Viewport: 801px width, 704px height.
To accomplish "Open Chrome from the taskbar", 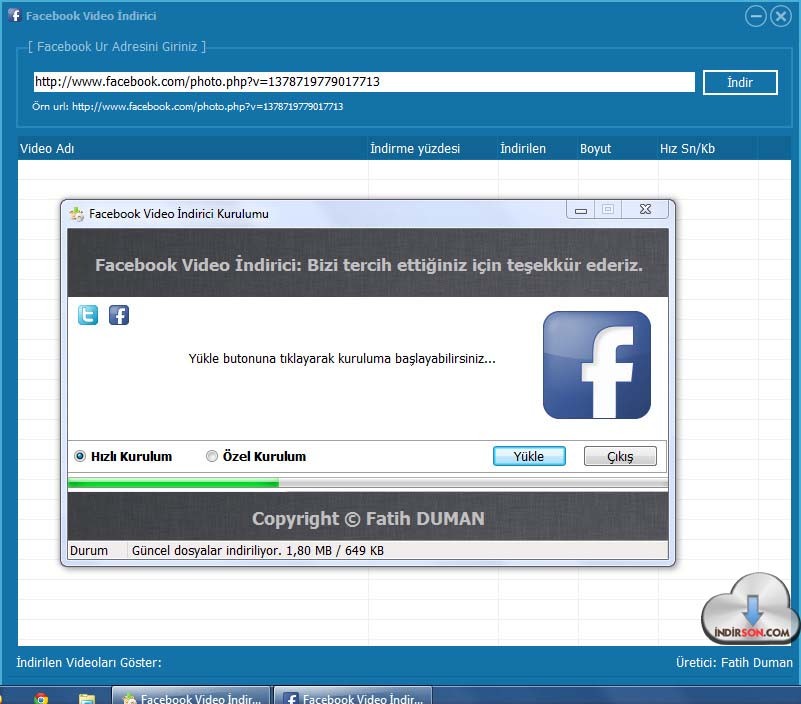I will [41, 698].
